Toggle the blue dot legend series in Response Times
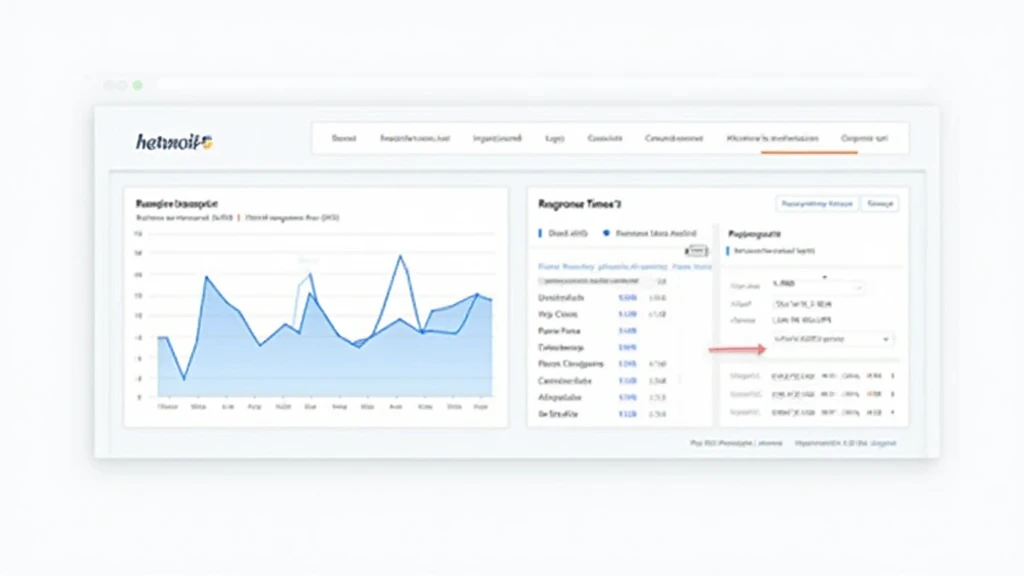This screenshot has height=576, width=1024. pos(606,232)
